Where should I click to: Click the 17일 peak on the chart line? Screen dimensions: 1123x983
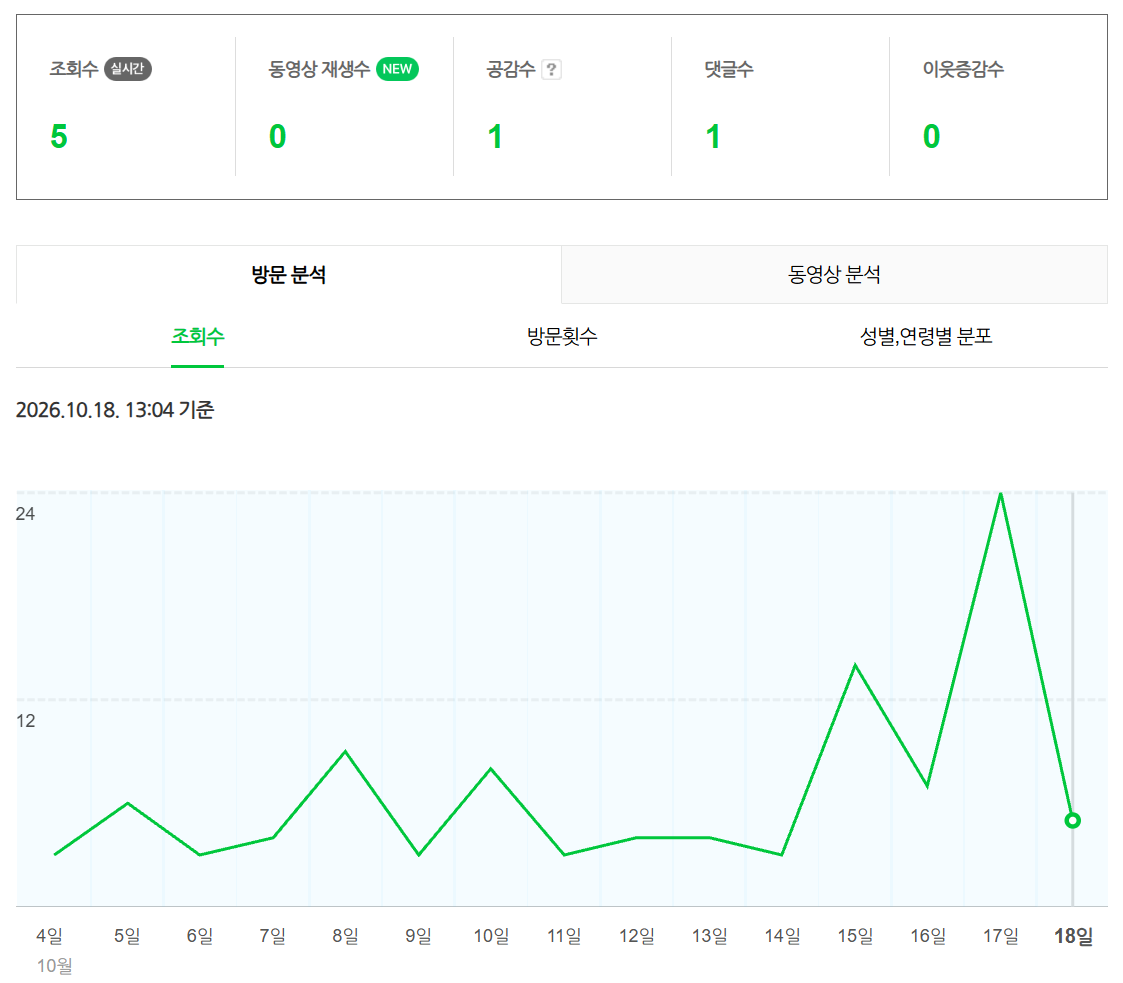[x=1000, y=494]
